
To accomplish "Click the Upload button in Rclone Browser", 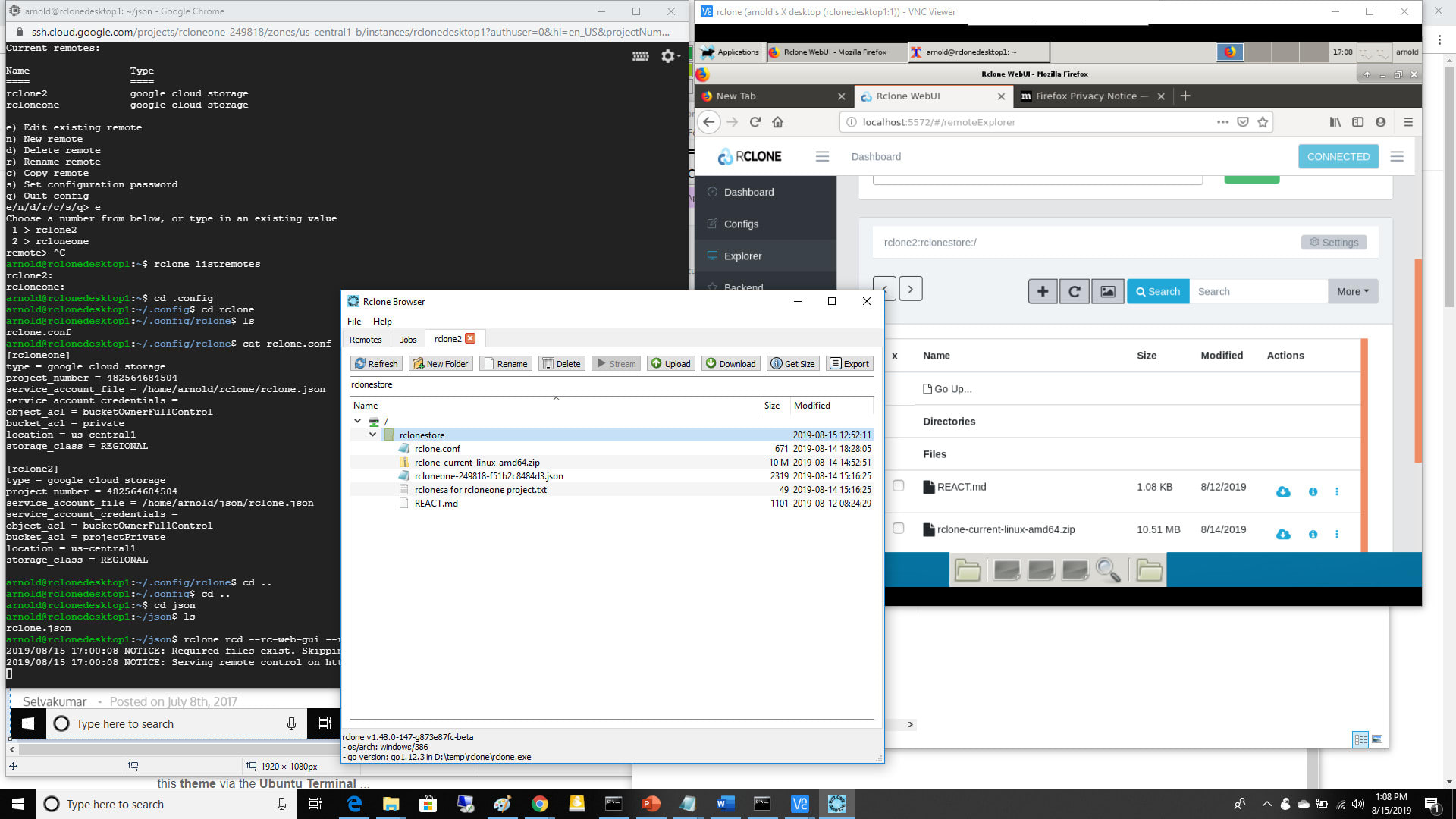I will pos(671,364).
